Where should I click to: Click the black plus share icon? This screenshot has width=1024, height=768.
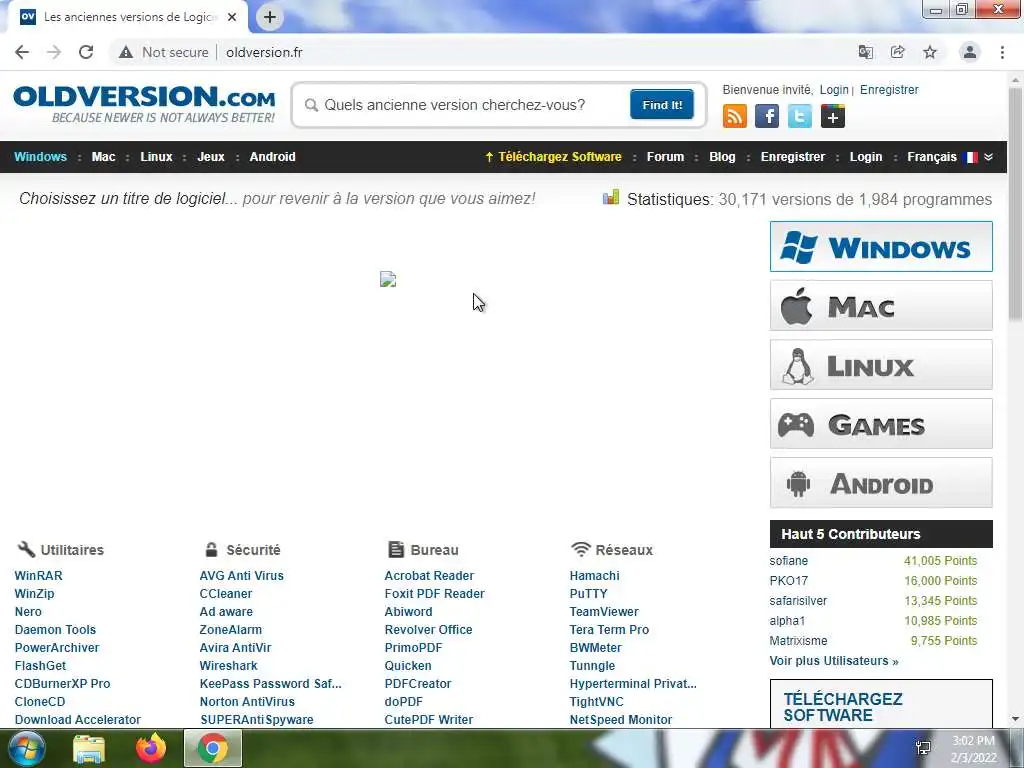[833, 117]
